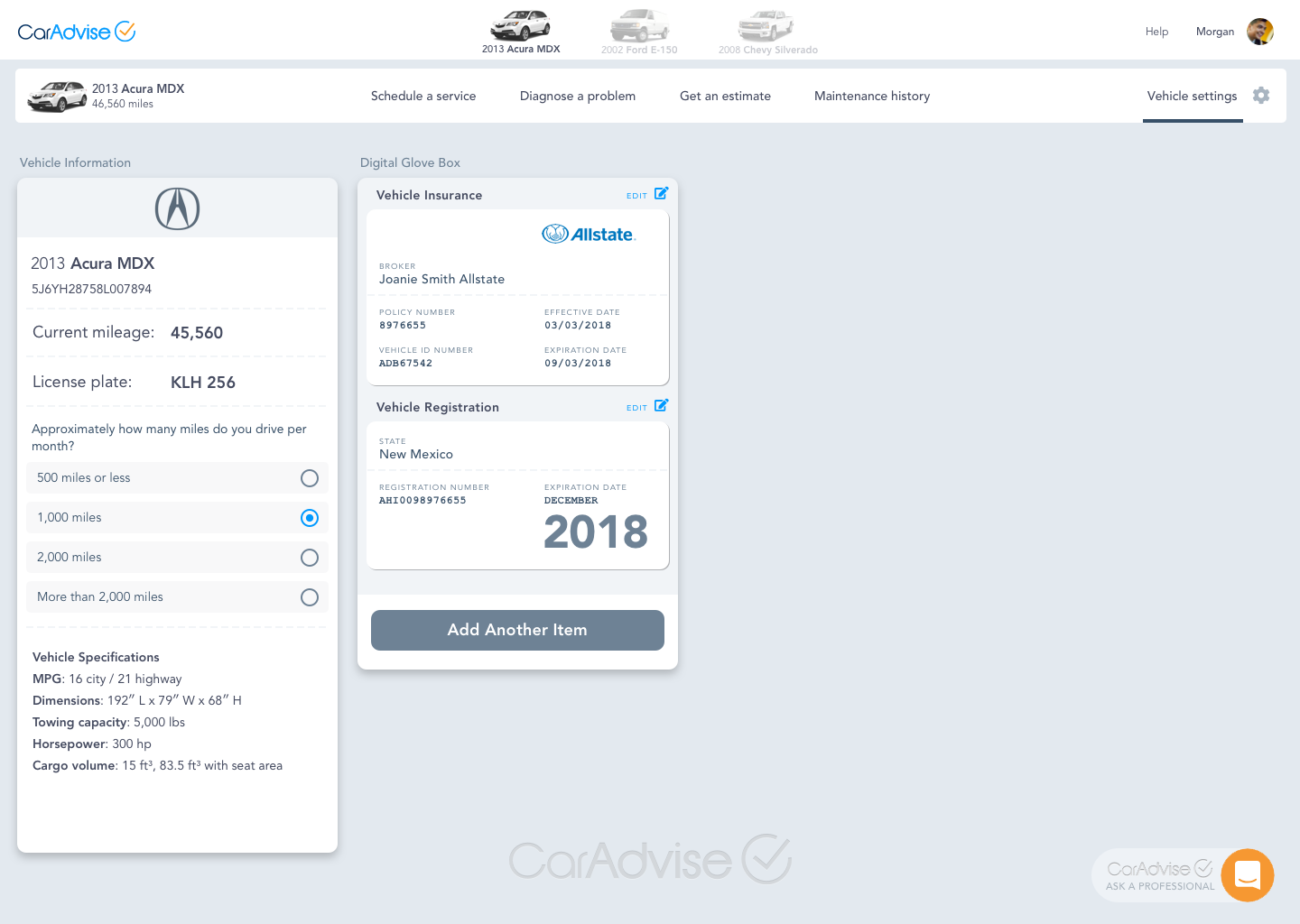Click the Ask a Professional label
Viewport: 1300px width, 924px height.
[1160, 886]
